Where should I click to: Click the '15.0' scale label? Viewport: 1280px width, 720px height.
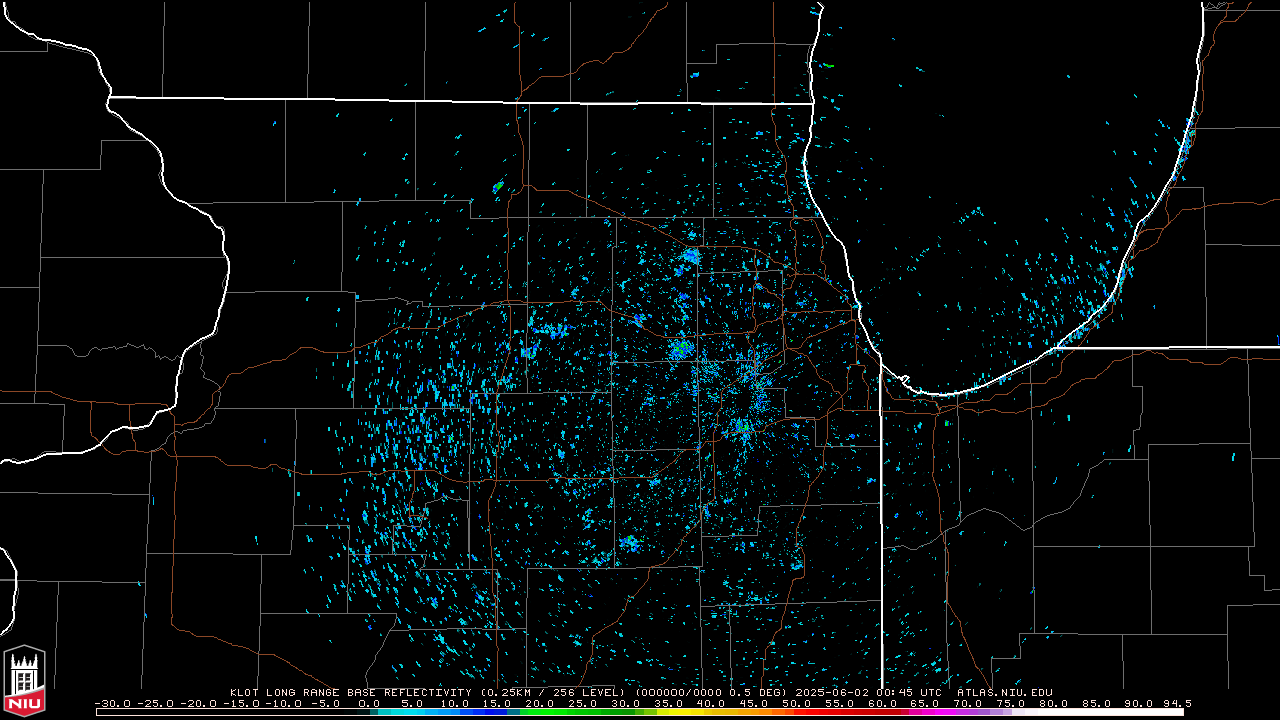point(497,703)
